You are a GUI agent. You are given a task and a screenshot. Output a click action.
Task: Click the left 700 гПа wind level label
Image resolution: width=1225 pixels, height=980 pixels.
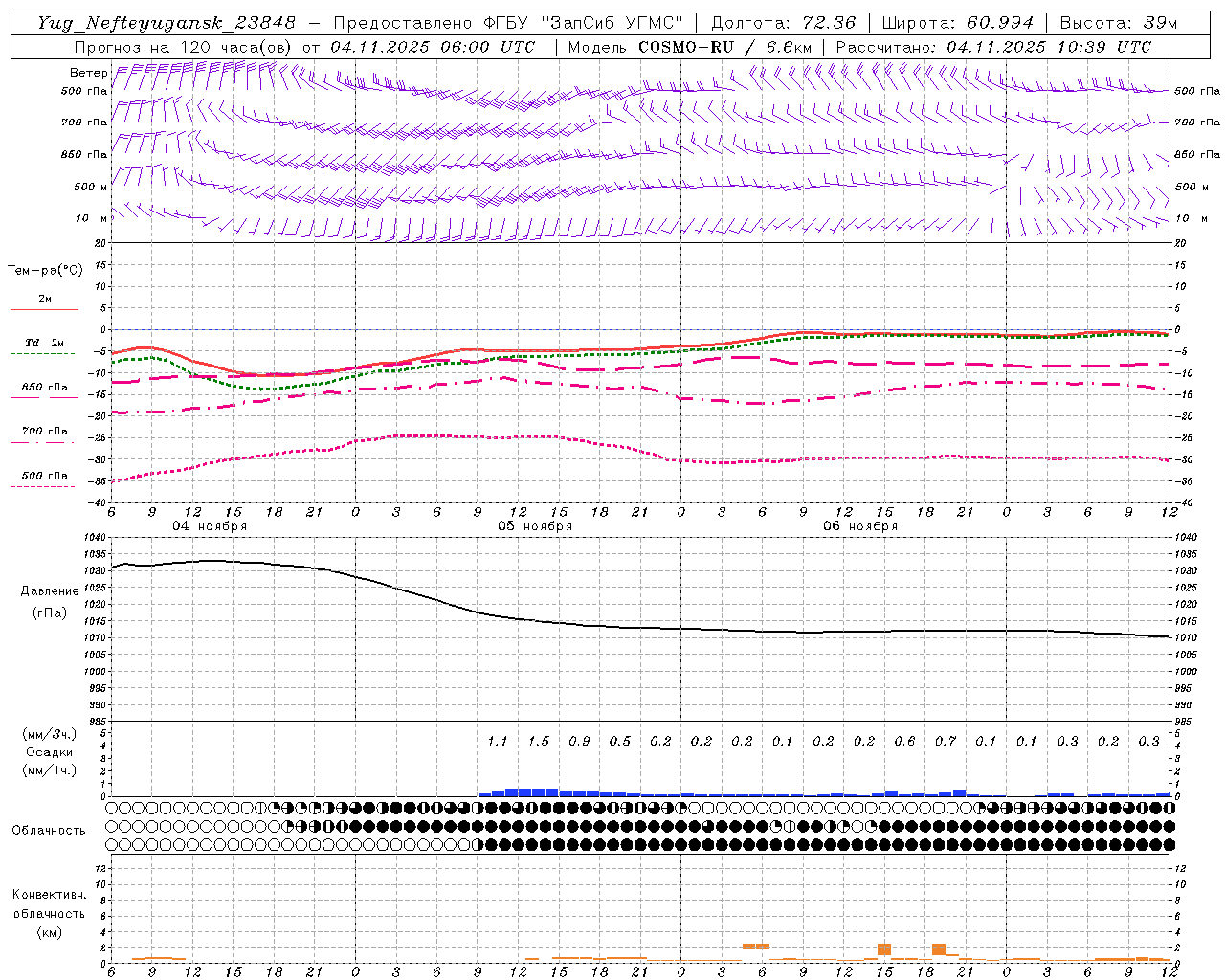(x=84, y=122)
